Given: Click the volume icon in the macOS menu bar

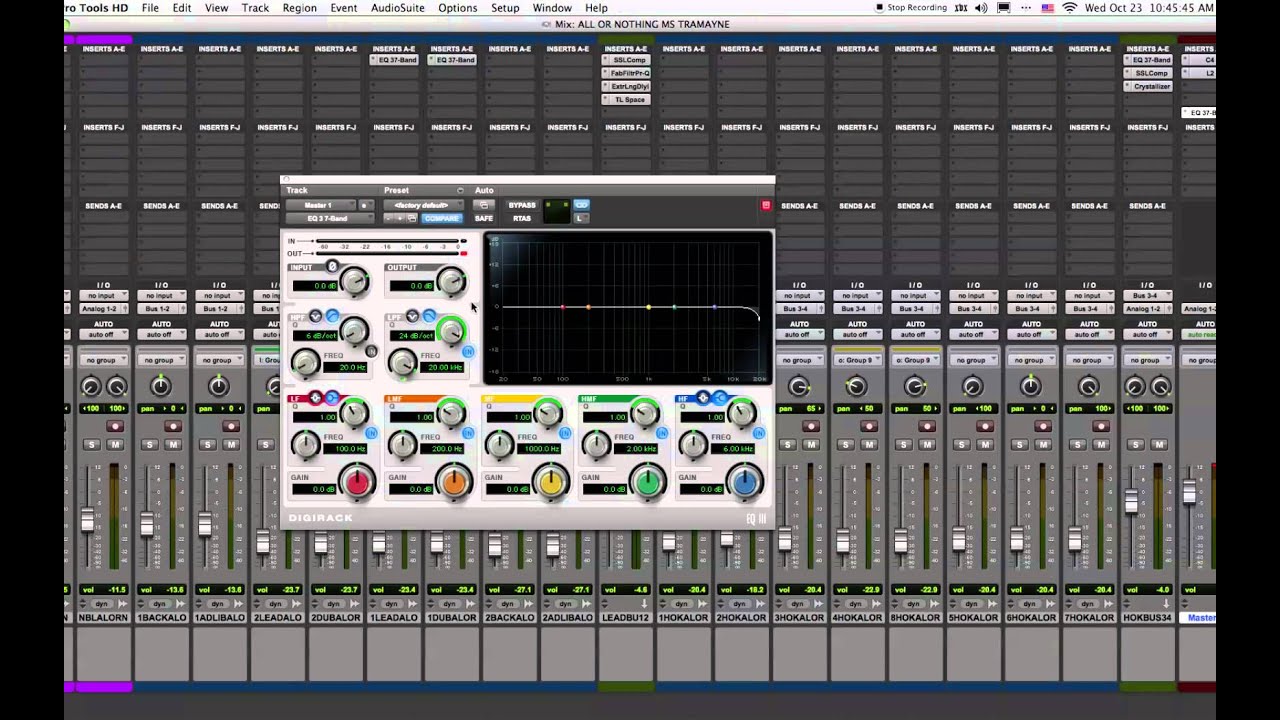Looking at the screenshot, I should (x=981, y=8).
